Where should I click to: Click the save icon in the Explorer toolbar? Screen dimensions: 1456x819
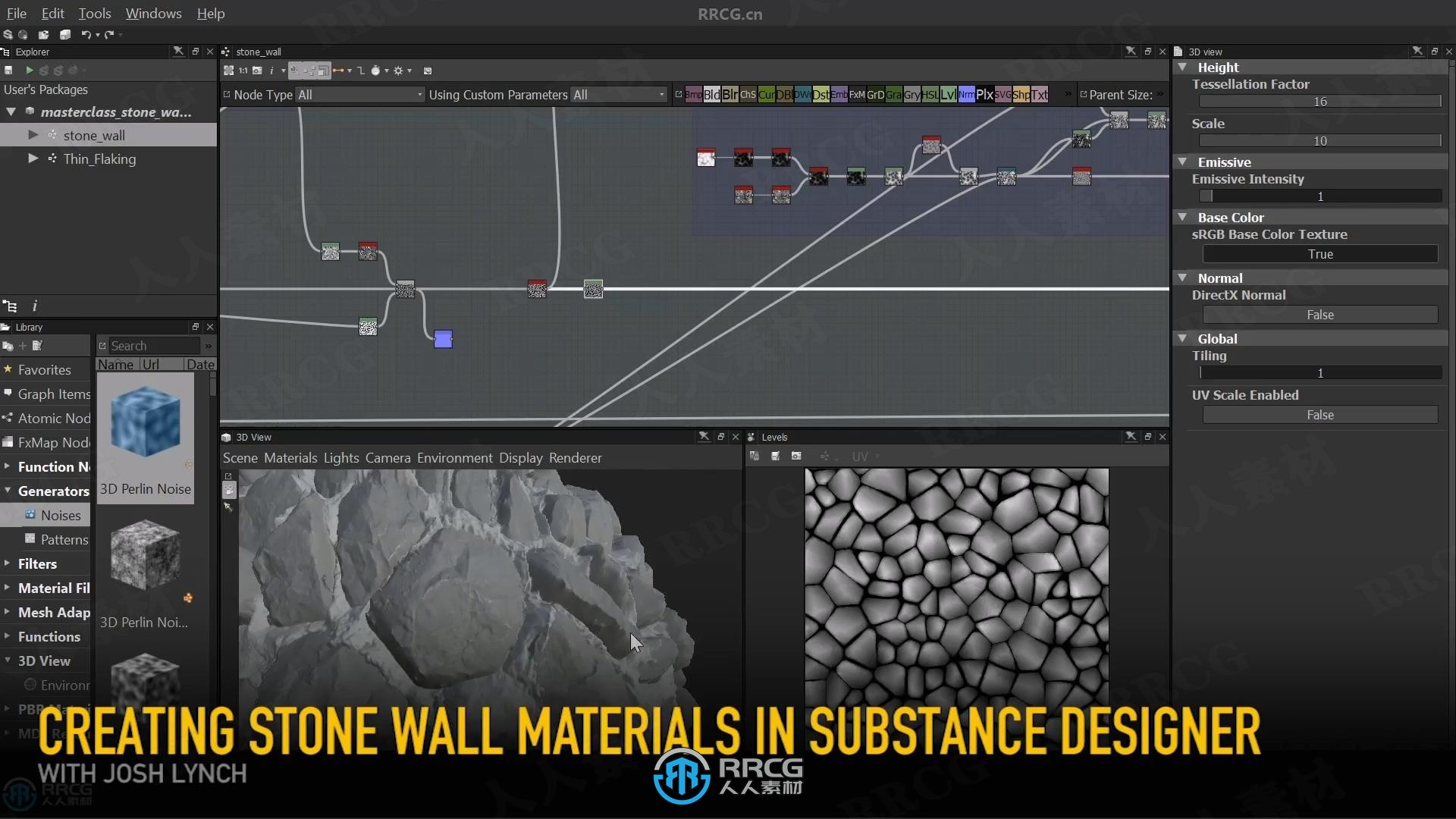[x=8, y=70]
